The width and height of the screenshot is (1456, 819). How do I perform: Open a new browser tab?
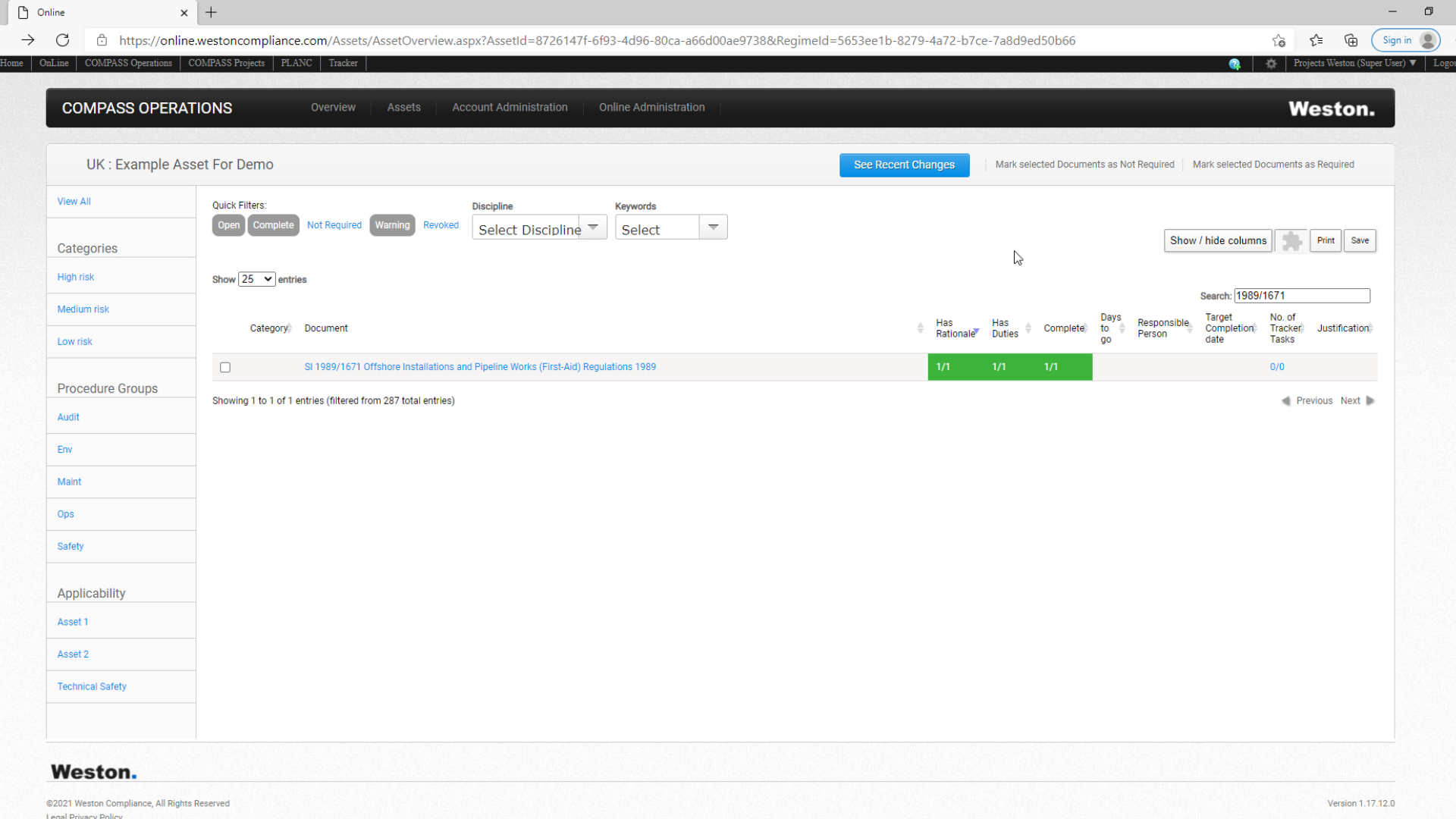(211, 12)
